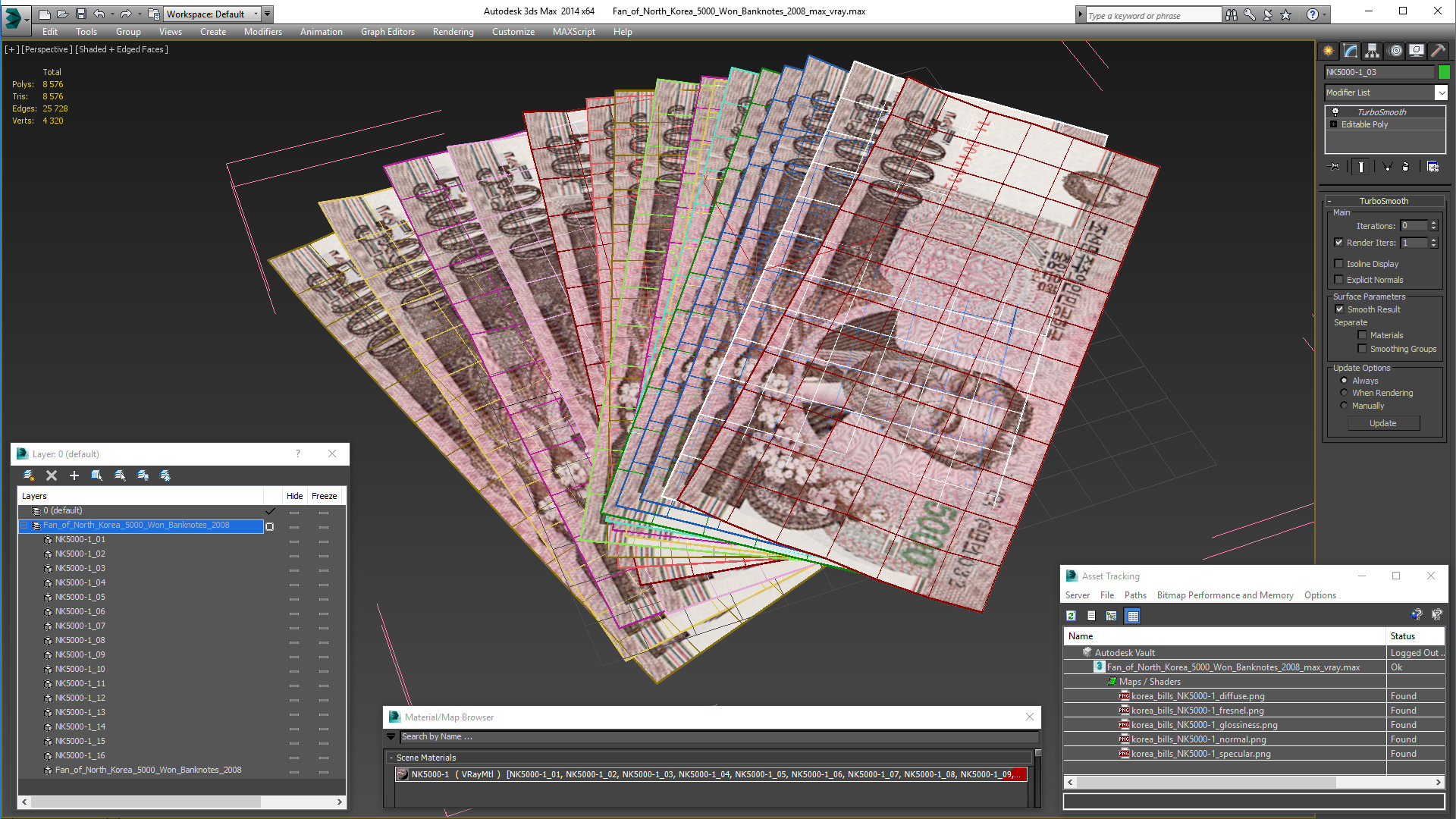
Task: Toggle TurboSmooth lightbulb in modifier stack
Action: point(1335,111)
